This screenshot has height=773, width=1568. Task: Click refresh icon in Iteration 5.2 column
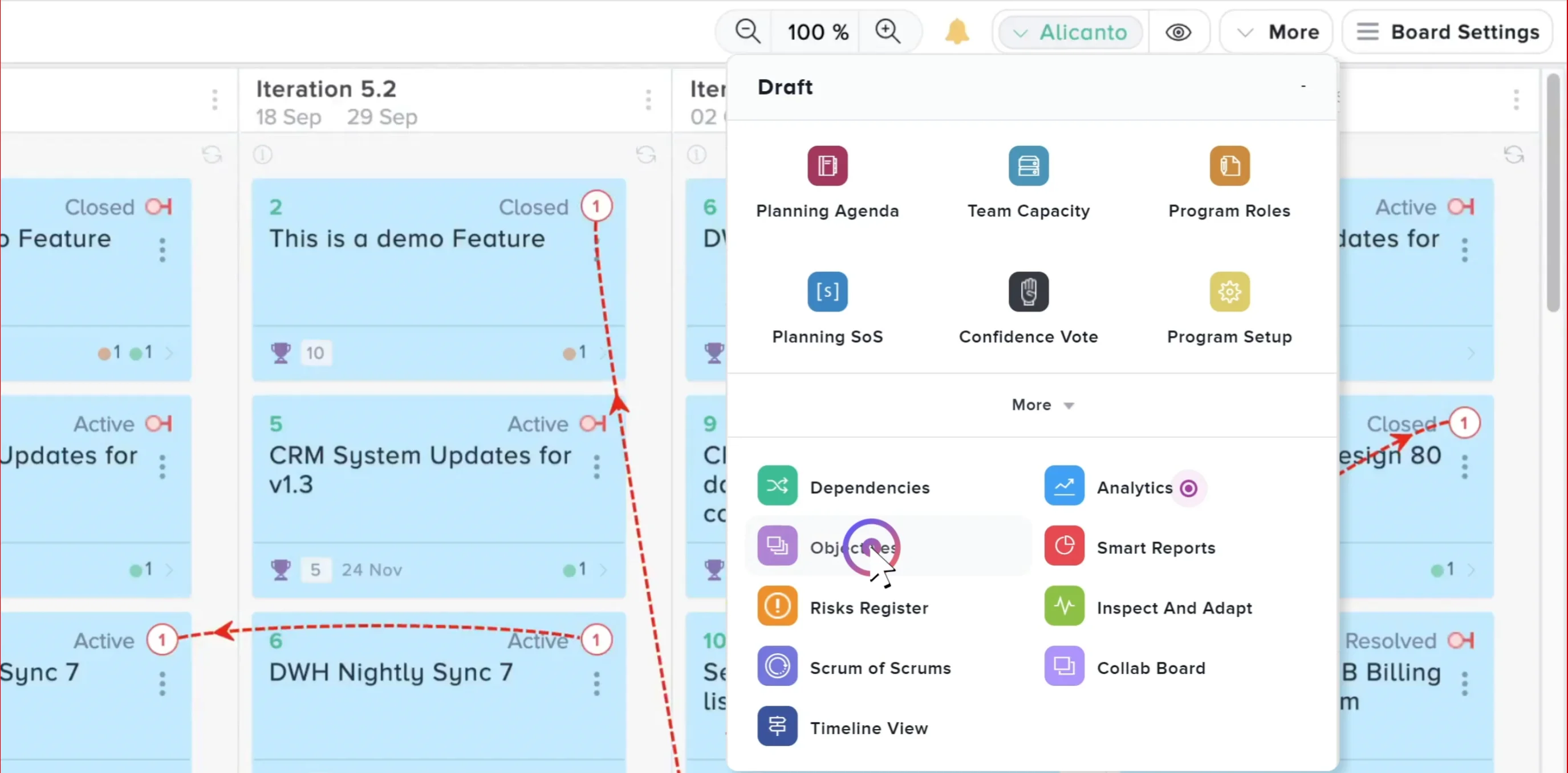(646, 154)
